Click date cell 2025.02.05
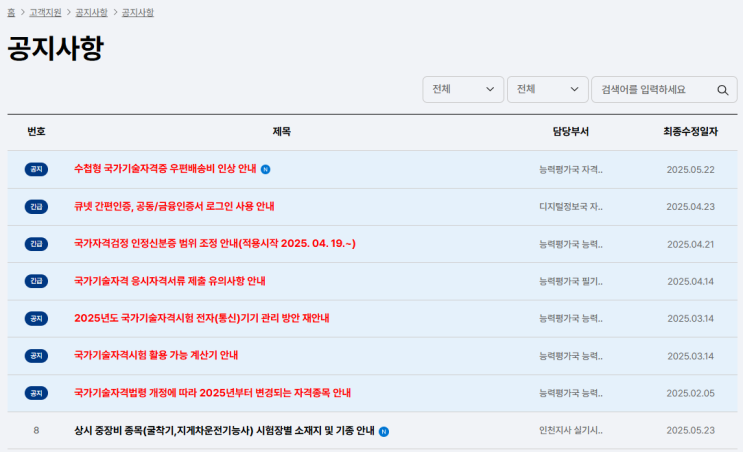 690,393
